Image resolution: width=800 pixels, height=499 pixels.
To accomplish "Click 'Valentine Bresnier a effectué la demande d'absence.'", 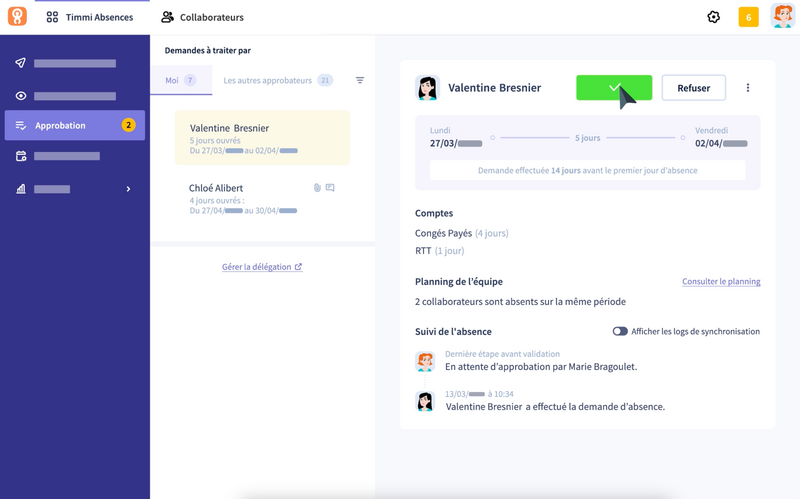I will click(555, 407).
